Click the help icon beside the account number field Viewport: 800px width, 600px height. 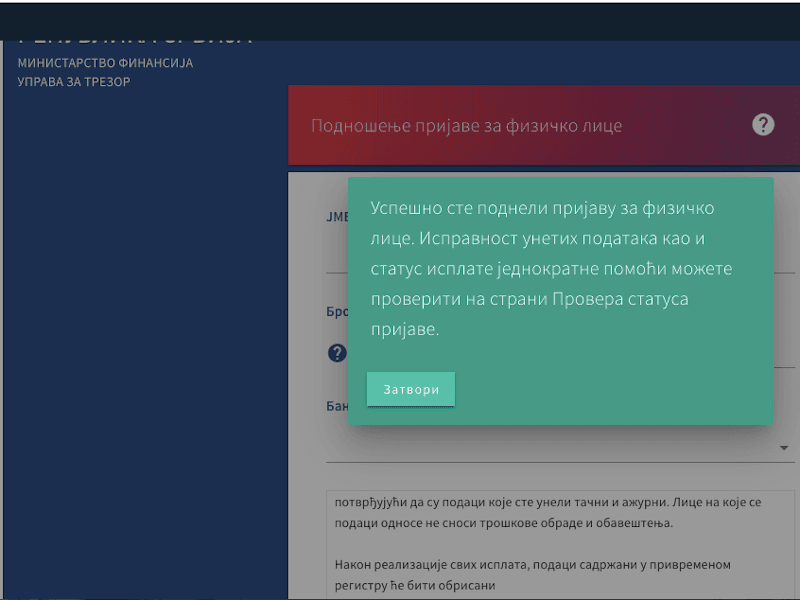(337, 353)
